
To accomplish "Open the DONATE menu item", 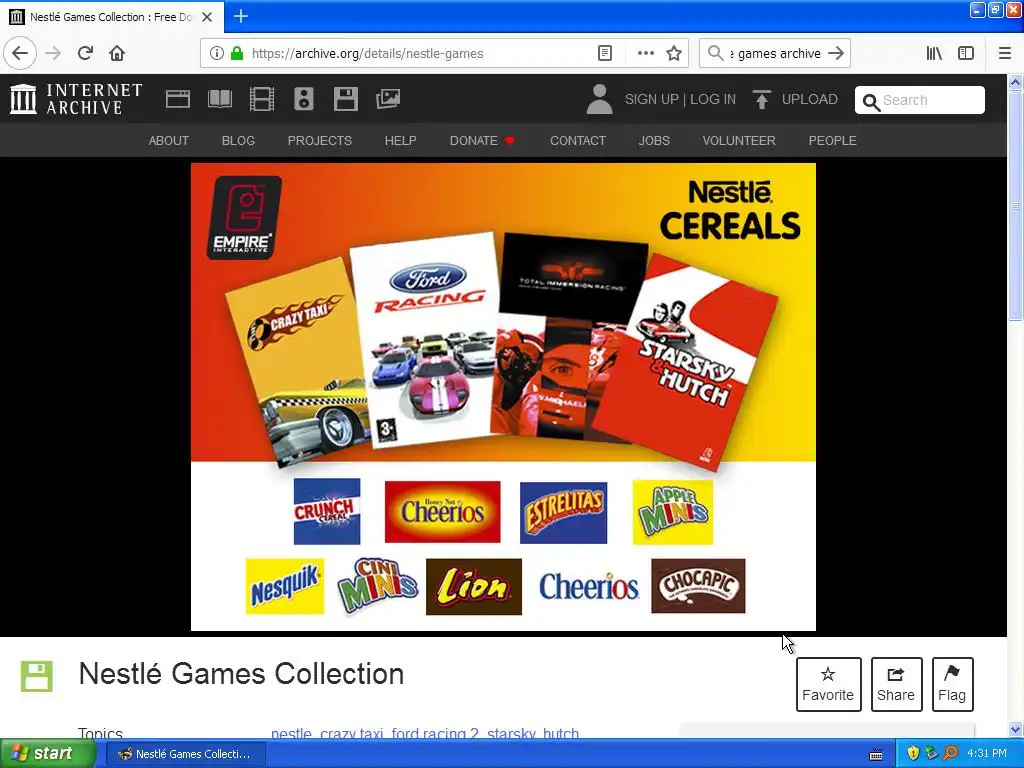I will click(x=482, y=140).
